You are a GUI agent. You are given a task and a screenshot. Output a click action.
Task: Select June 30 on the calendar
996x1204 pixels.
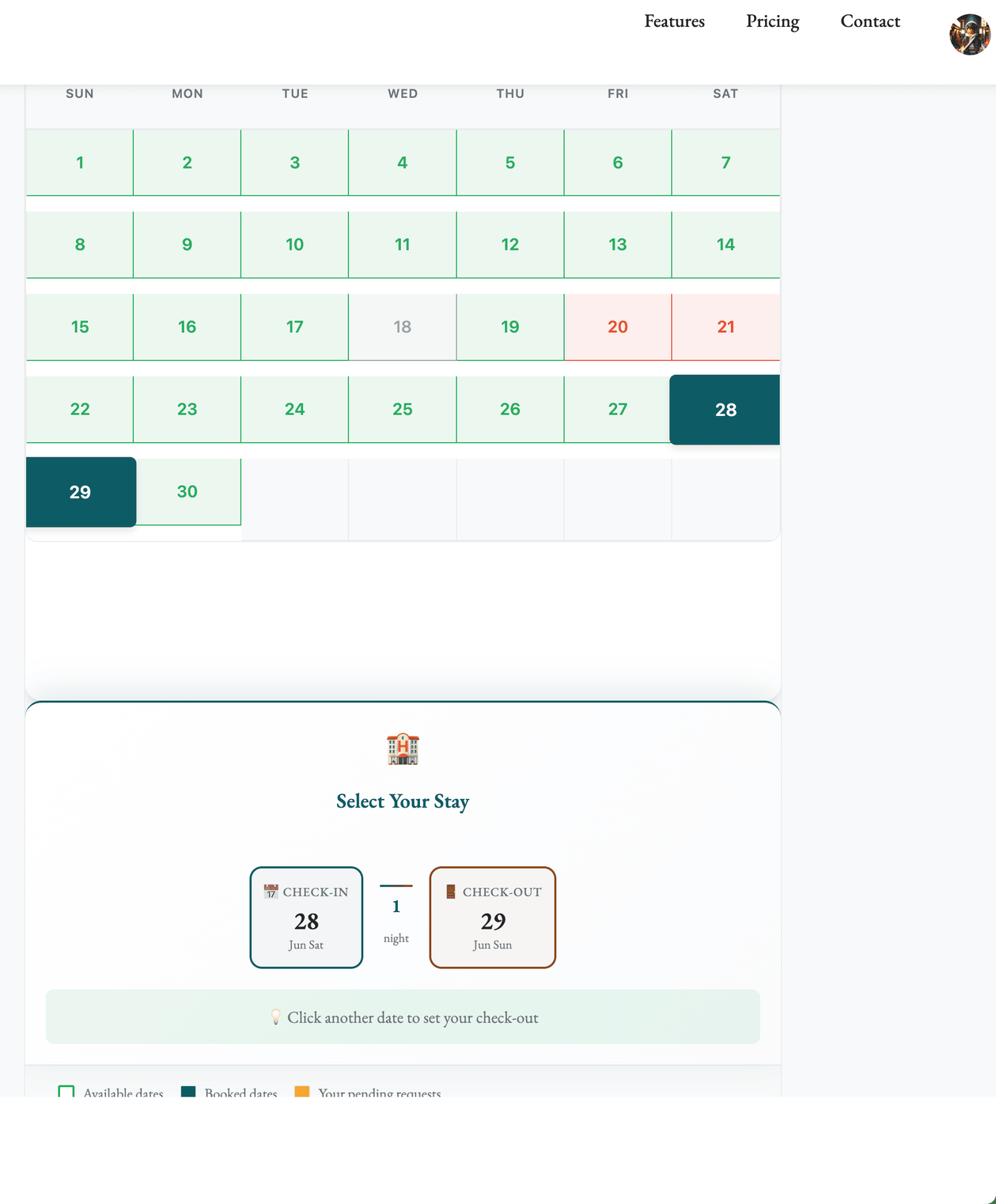[187, 491]
